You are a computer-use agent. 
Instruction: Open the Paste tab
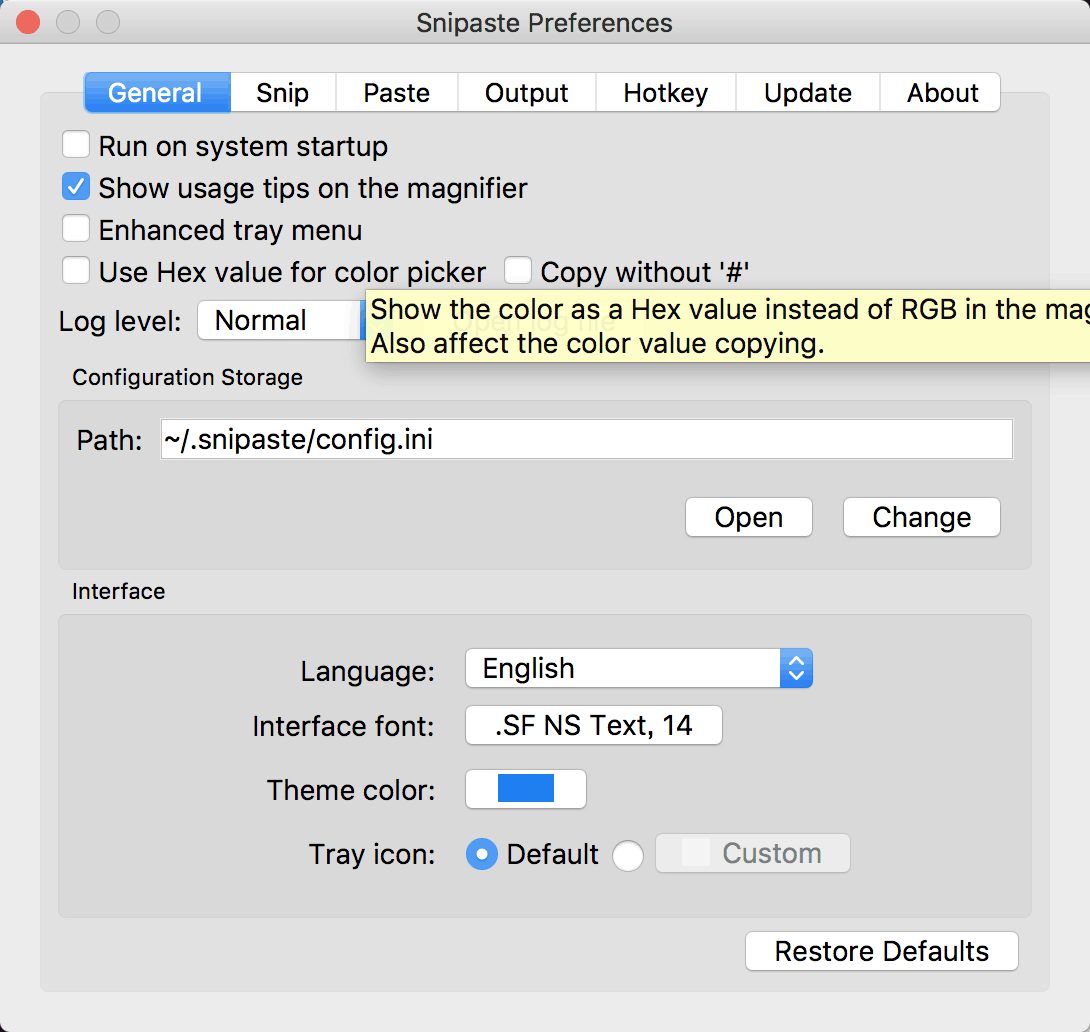coord(397,92)
